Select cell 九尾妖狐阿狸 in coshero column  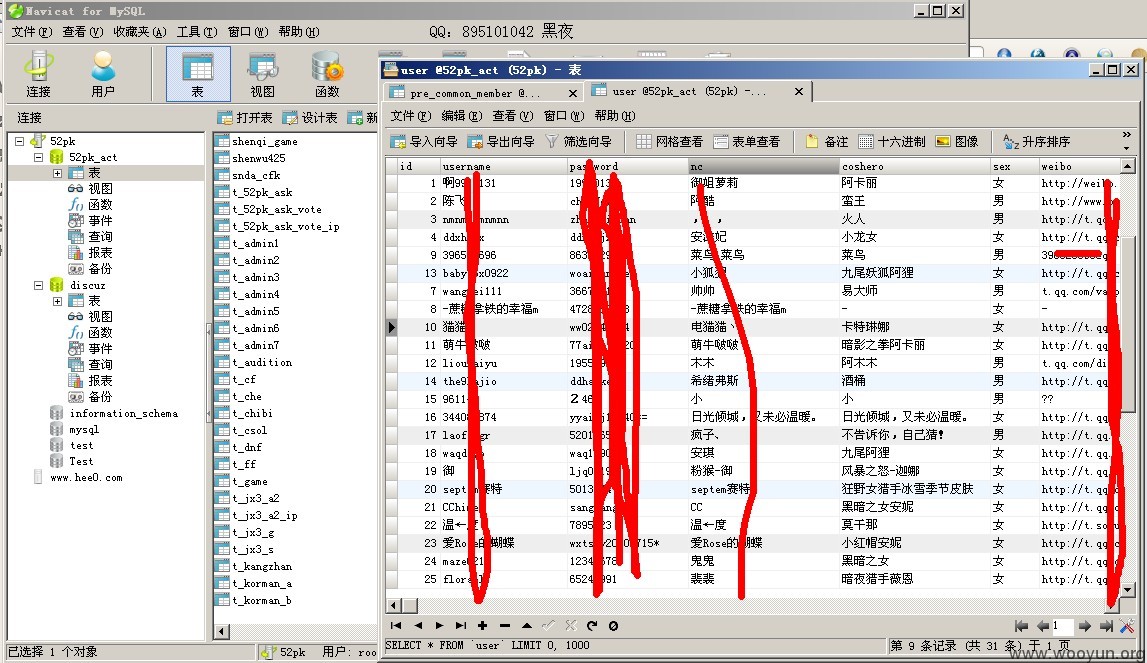click(x=914, y=273)
